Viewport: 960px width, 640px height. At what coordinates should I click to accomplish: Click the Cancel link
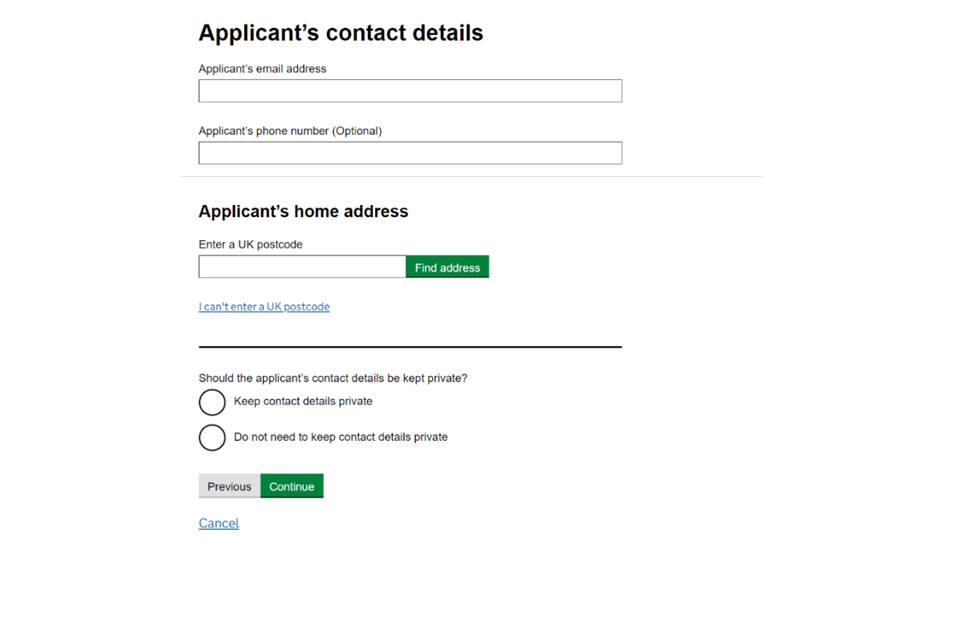coord(219,523)
